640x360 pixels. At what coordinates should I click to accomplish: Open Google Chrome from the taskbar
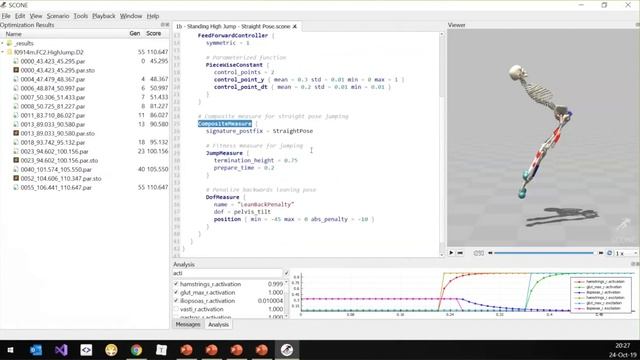(136, 350)
